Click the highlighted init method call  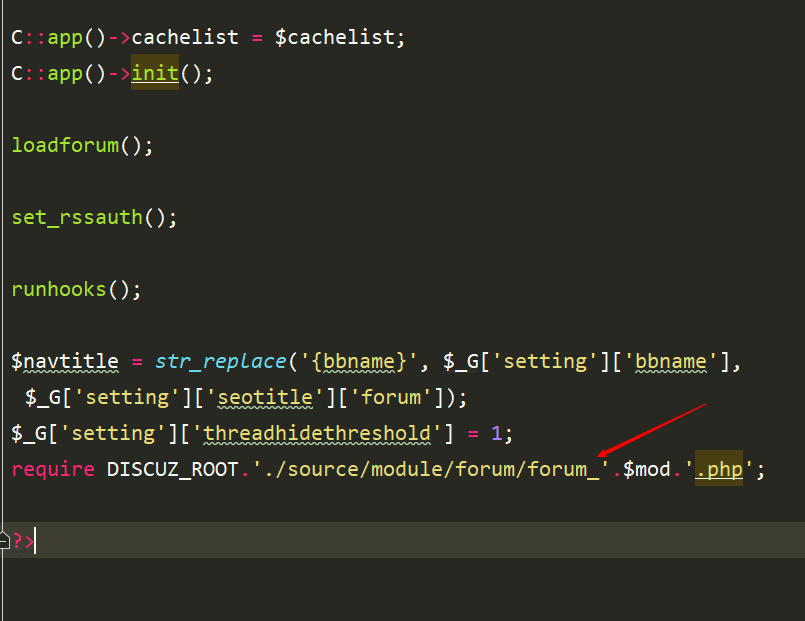155,73
